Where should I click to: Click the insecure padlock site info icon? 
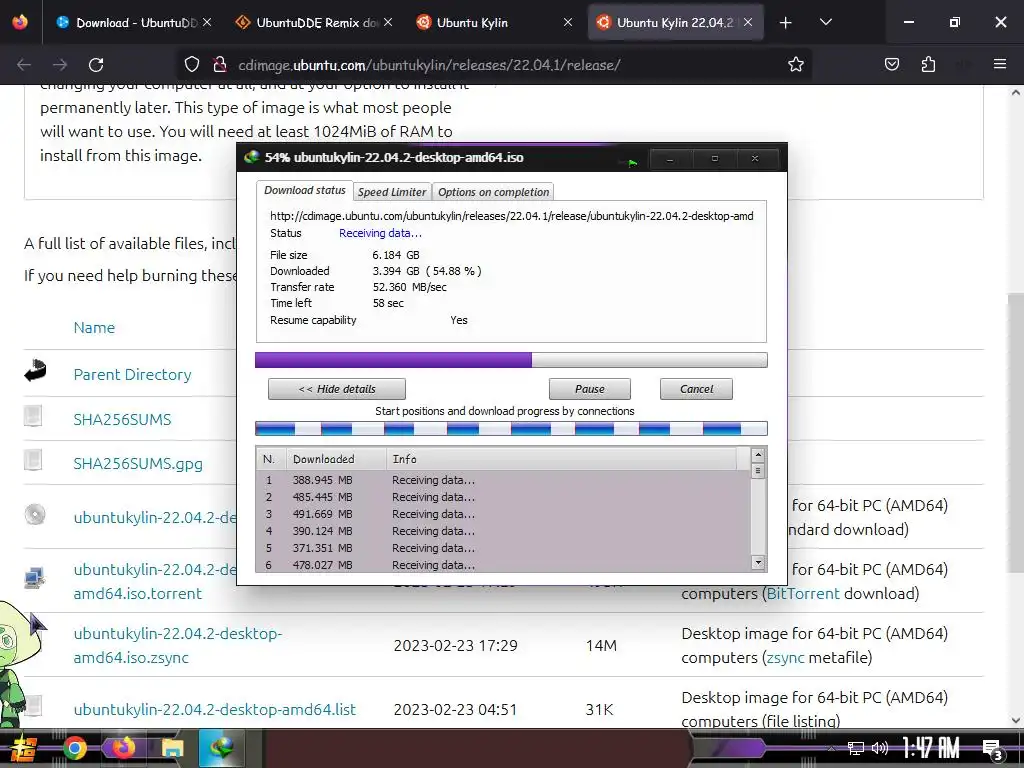click(x=219, y=65)
